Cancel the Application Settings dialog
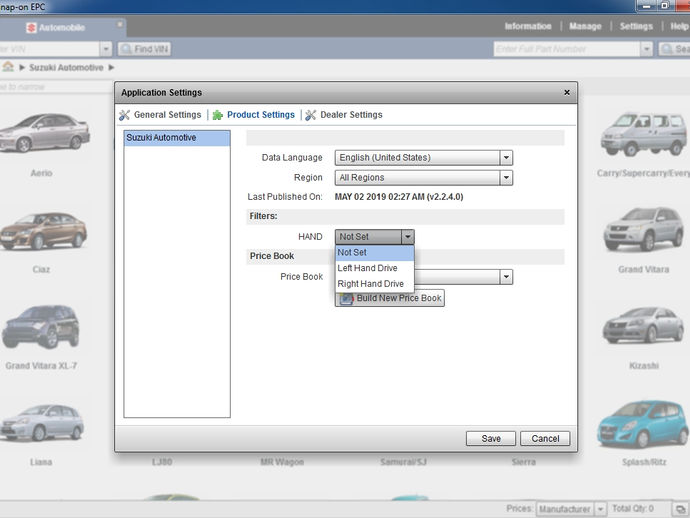This screenshot has width=690, height=518. coord(545,438)
